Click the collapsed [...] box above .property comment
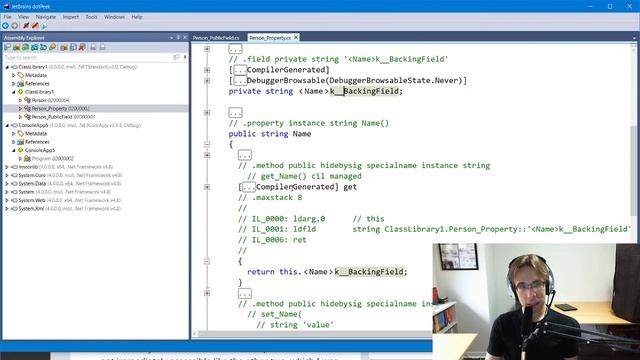 (236, 112)
